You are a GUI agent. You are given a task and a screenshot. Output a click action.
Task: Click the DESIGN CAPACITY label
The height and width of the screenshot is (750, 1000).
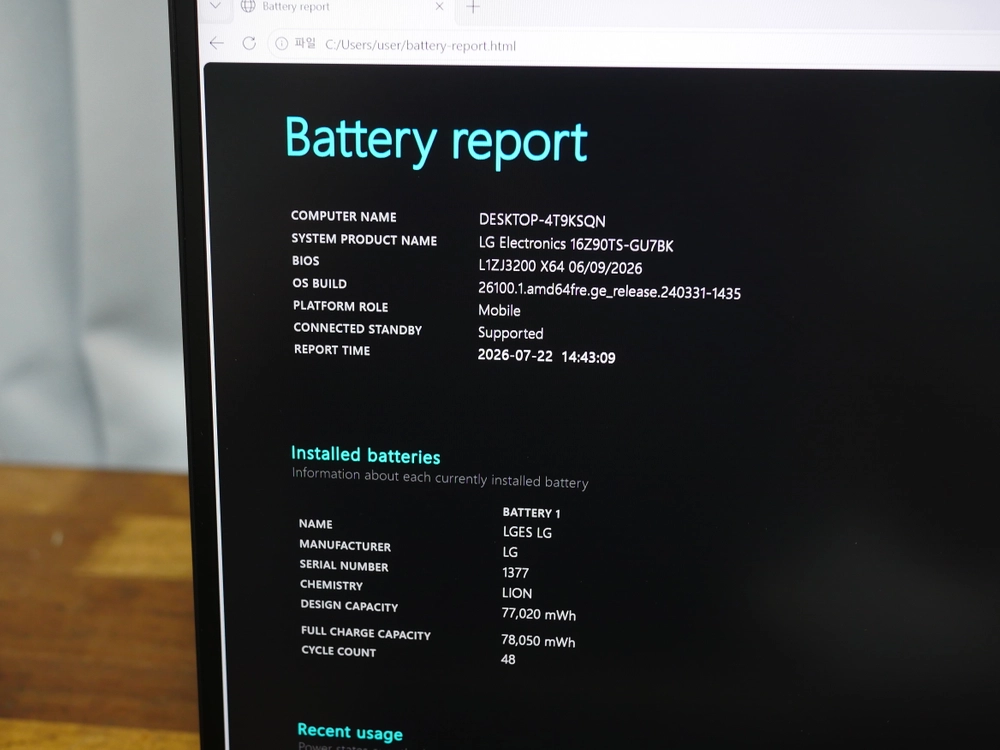[349, 605]
